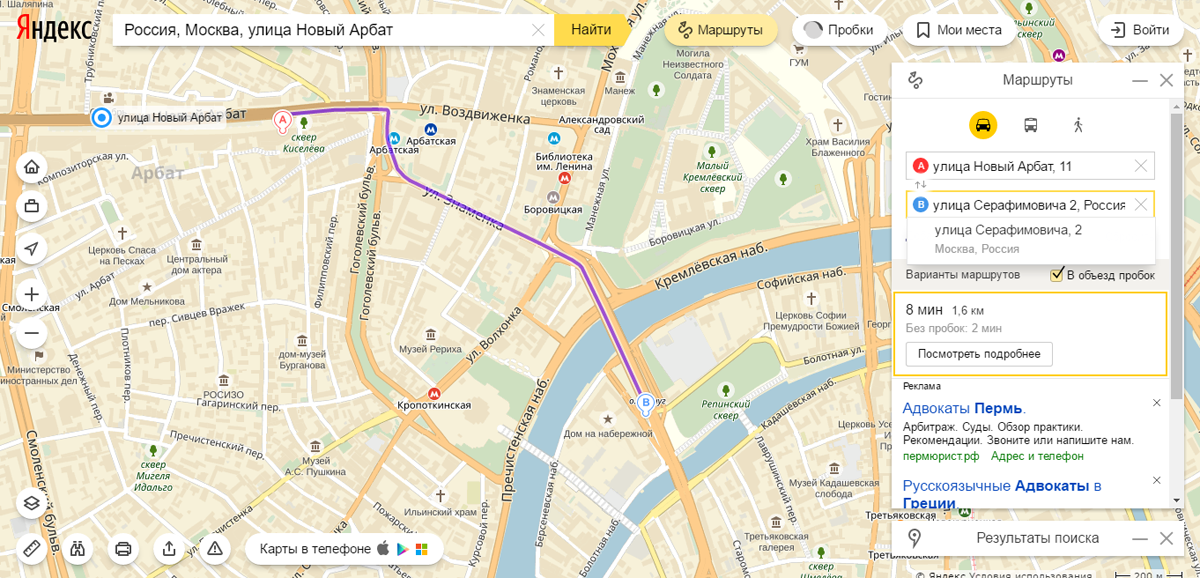The height and width of the screenshot is (578, 1200).
Task: Minimize the Маршруты panel
Action: pos(1139,81)
